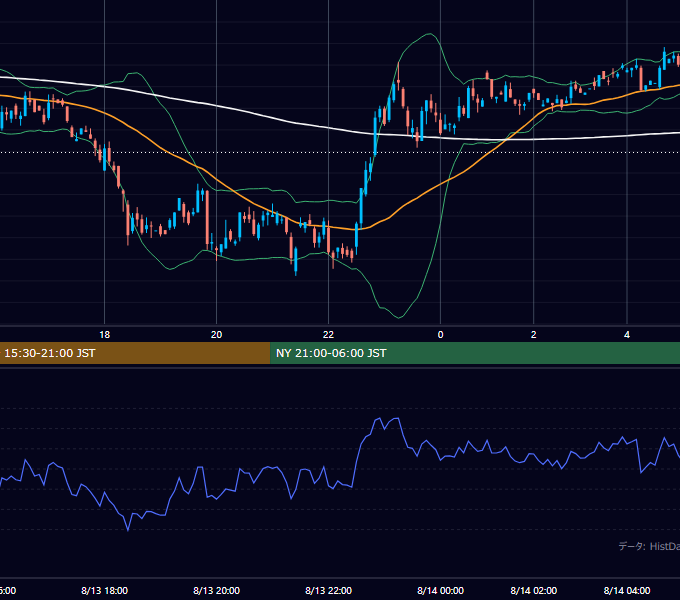Image resolution: width=680 pixels, height=600 pixels.
Task: Click the hour label 2 on chart axis
Action: tap(533, 335)
